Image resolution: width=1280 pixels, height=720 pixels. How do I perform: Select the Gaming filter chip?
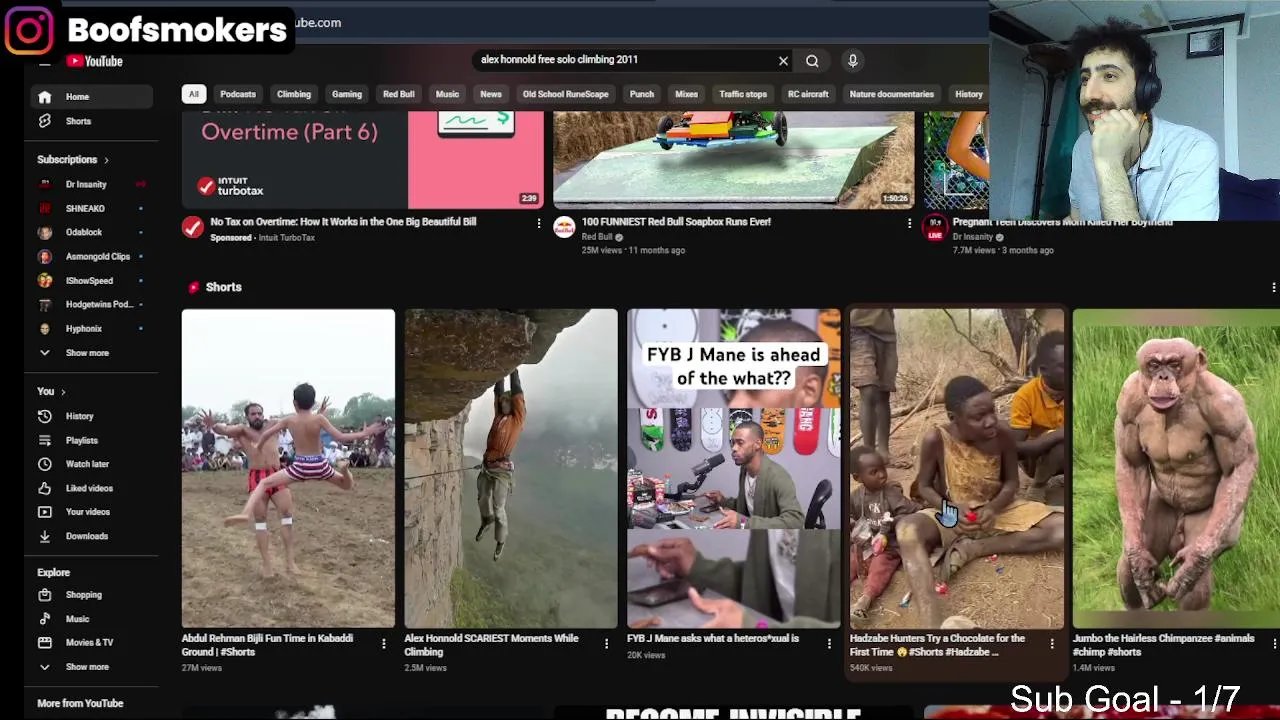coord(347,94)
